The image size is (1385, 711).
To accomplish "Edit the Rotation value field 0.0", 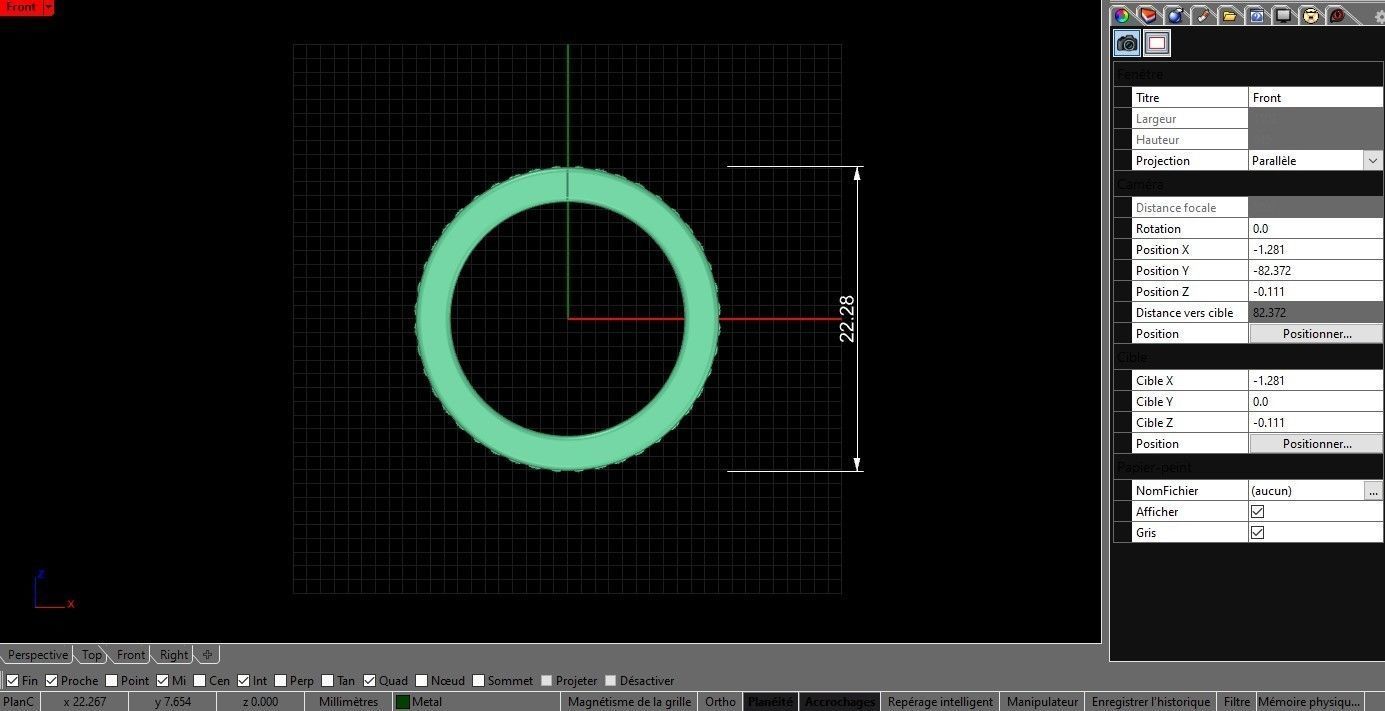I will coord(1316,229).
